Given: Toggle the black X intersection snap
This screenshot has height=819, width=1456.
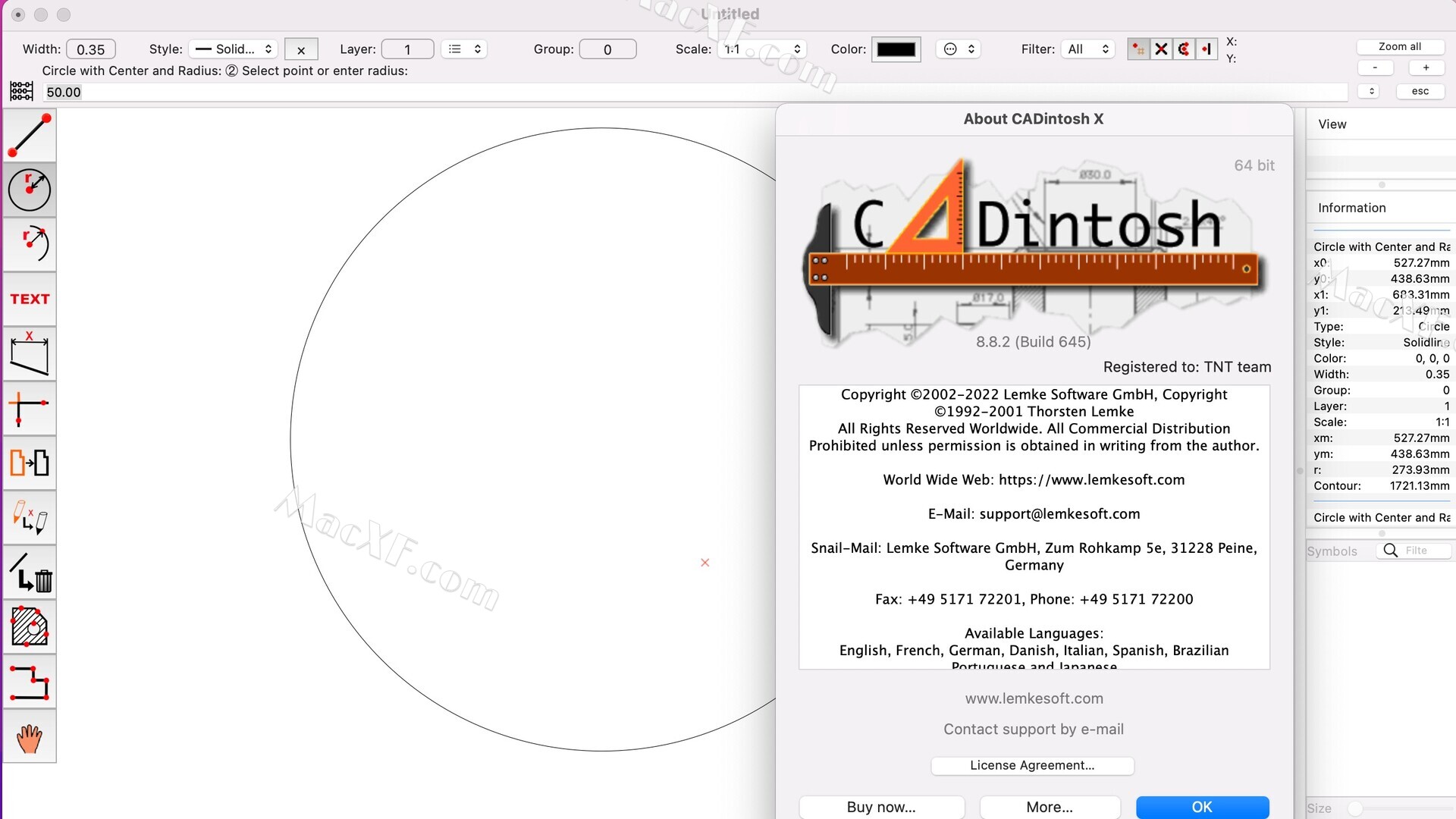Looking at the screenshot, I should point(1161,49).
